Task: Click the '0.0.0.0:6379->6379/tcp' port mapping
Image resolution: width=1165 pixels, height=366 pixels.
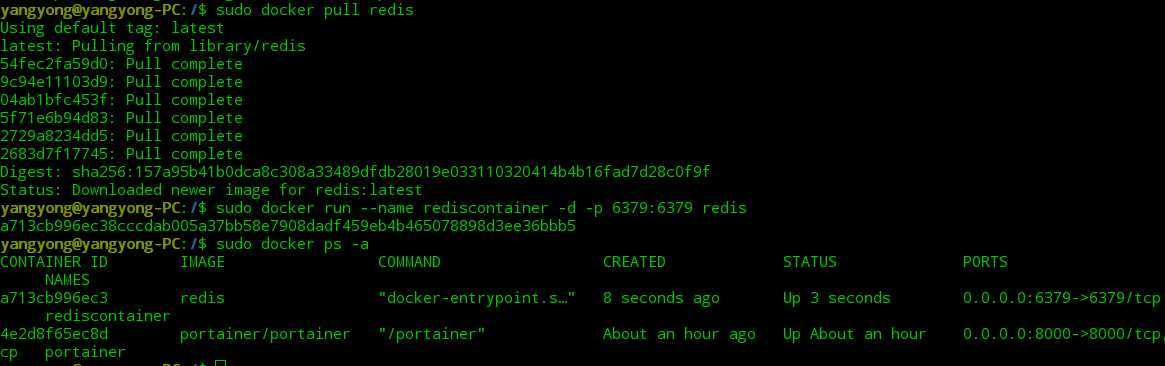Action: pyautogui.click(x=1061, y=298)
